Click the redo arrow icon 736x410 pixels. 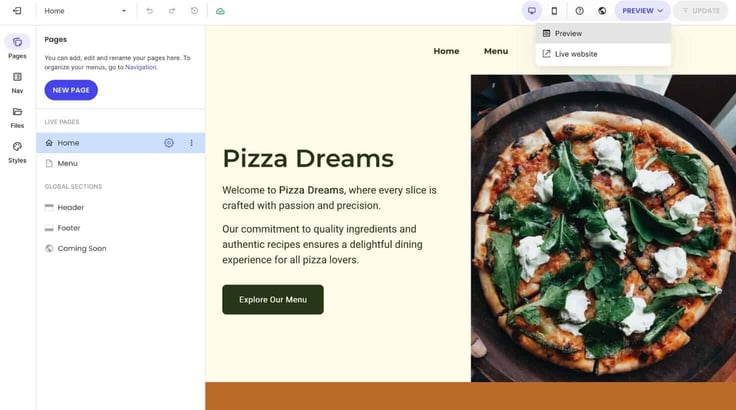point(172,11)
